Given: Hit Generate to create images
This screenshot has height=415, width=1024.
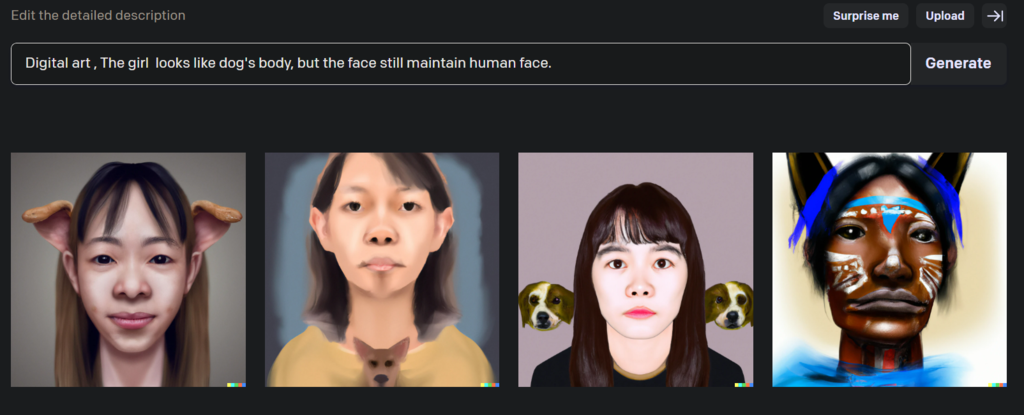Looking at the screenshot, I should click(x=958, y=63).
